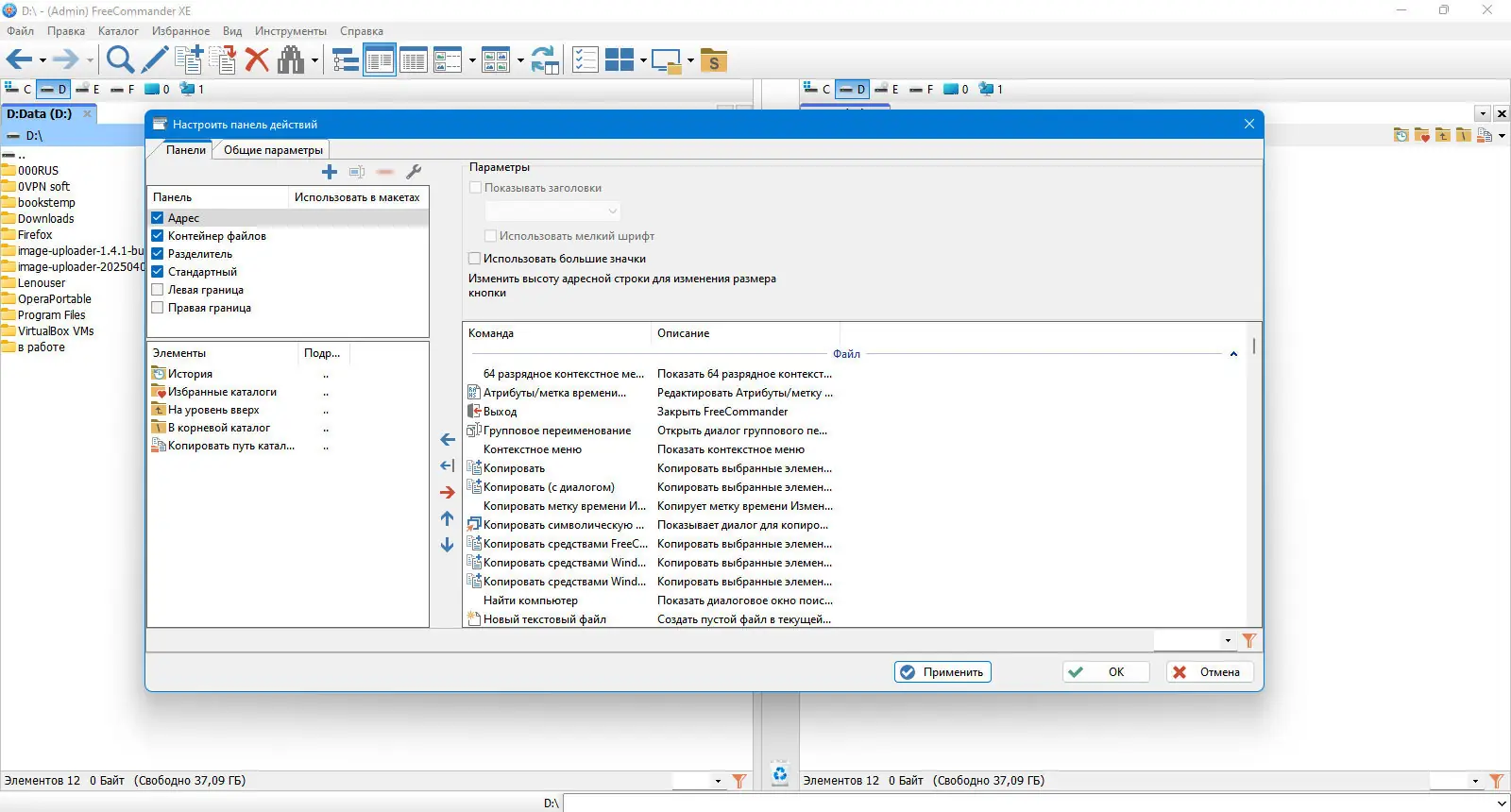1511x812 pixels.
Task: Click the red right arrow button
Action: coord(448,492)
